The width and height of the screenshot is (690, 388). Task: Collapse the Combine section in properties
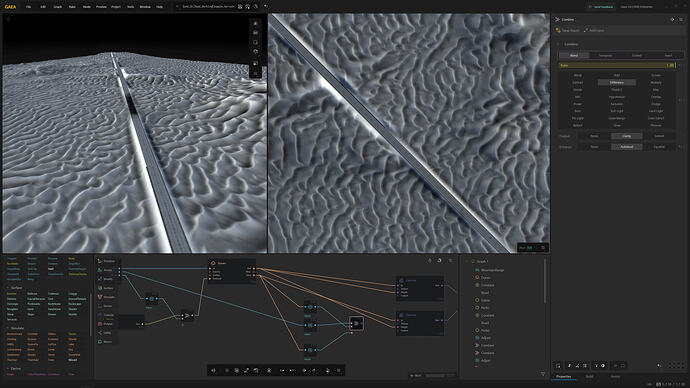(x=559, y=44)
